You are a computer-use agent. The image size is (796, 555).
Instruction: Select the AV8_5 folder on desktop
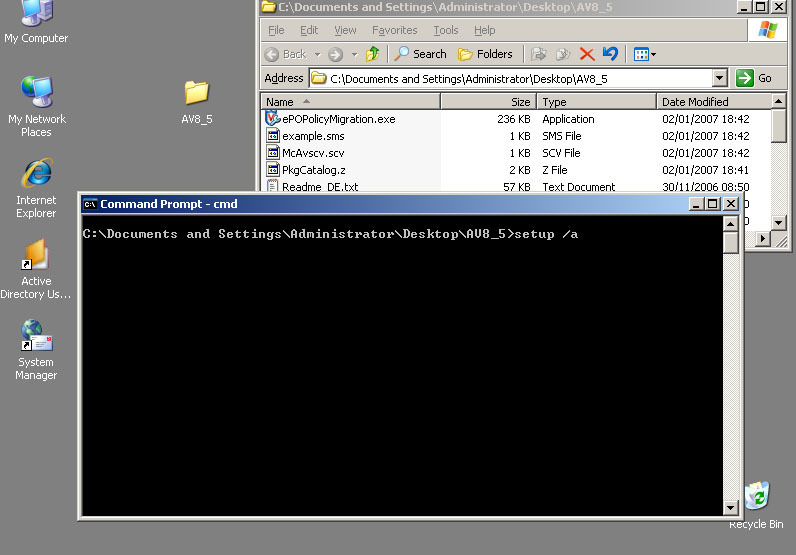tap(196, 102)
